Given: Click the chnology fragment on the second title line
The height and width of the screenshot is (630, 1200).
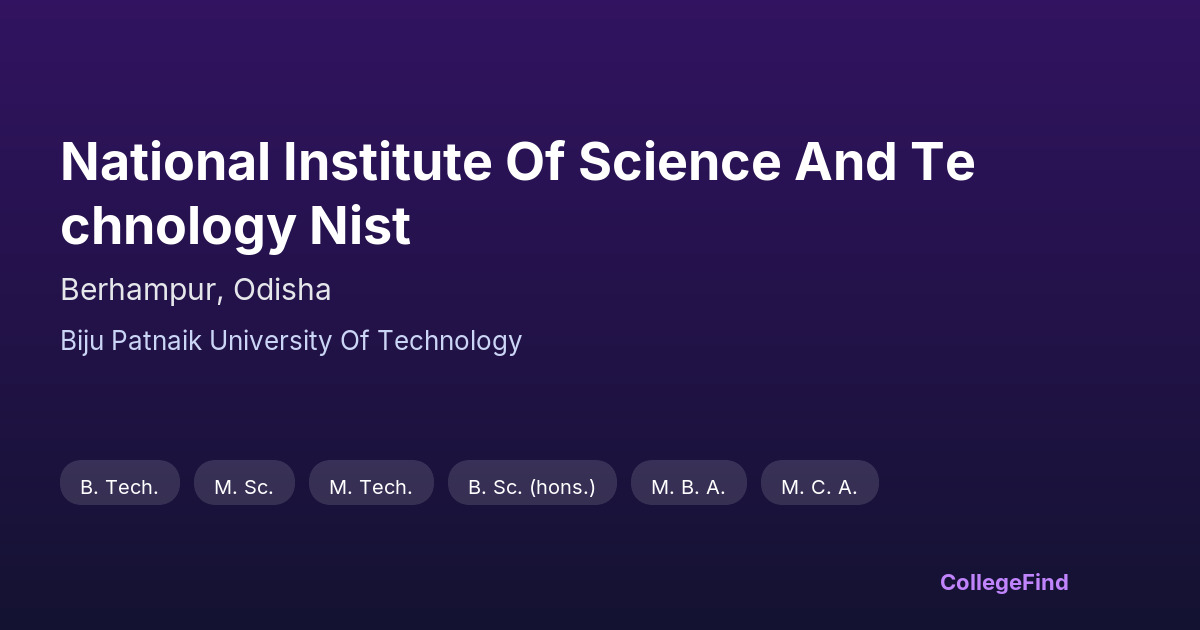Looking at the screenshot, I should click(x=177, y=226).
